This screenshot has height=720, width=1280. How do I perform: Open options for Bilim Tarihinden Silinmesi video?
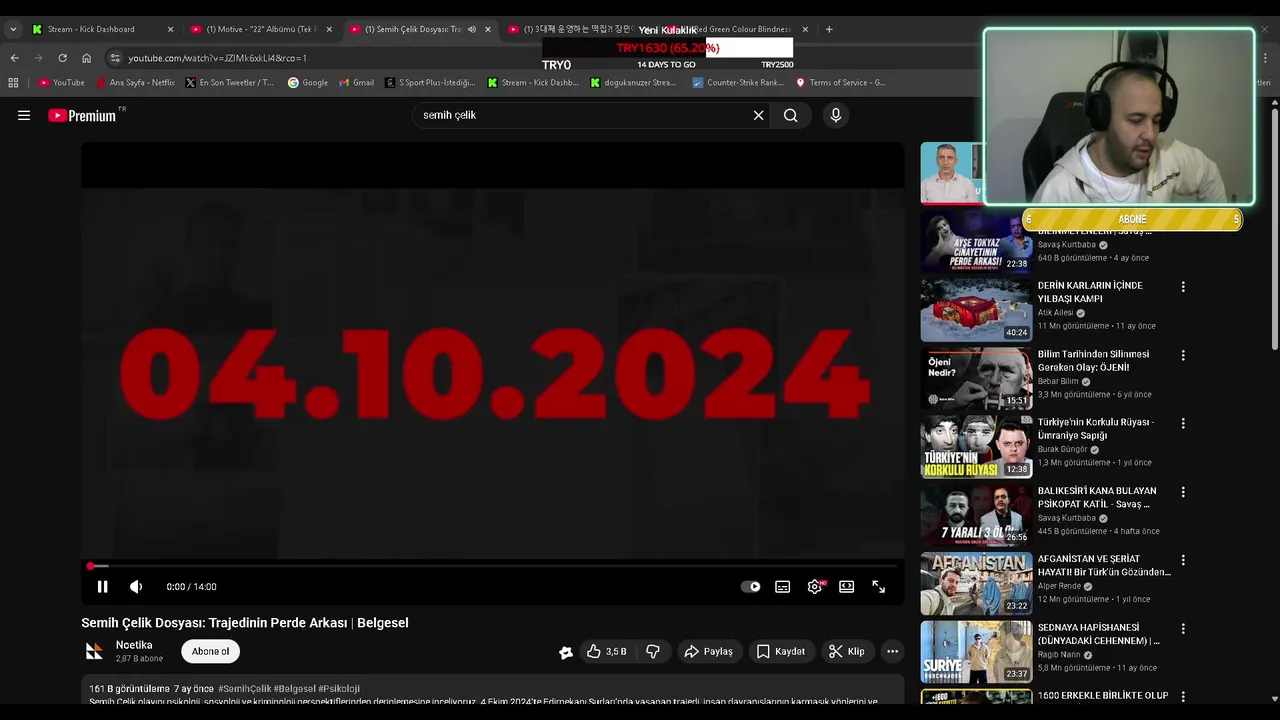tap(1183, 355)
